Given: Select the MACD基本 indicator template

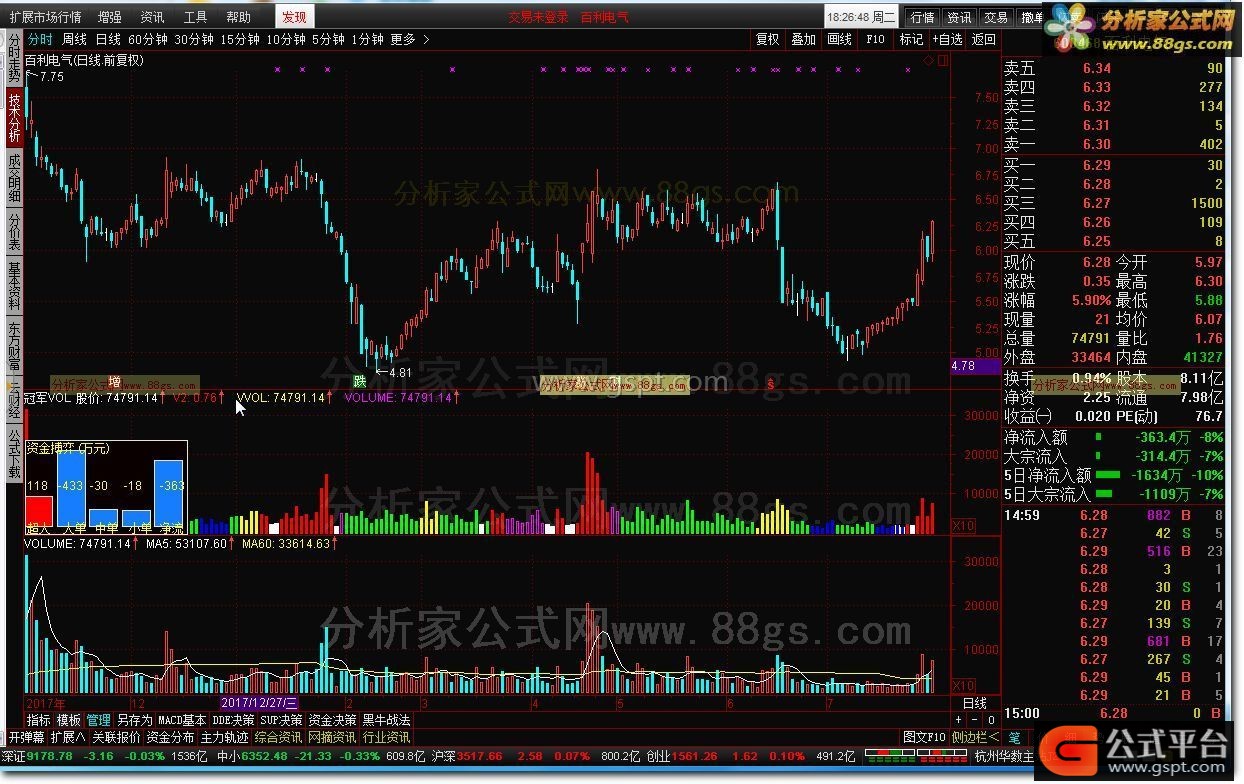Looking at the screenshot, I should 182,720.
